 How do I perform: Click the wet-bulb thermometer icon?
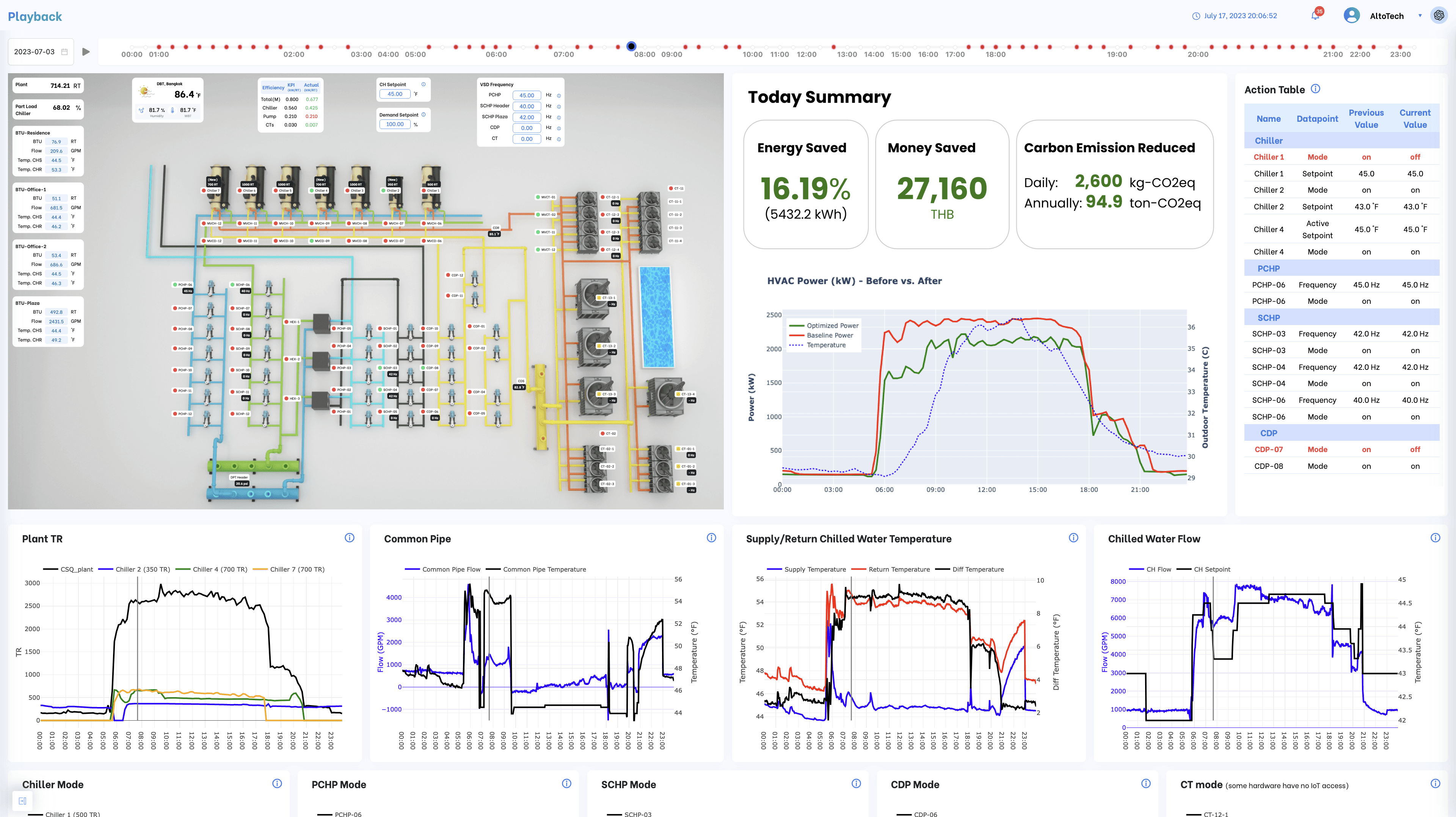(x=173, y=110)
